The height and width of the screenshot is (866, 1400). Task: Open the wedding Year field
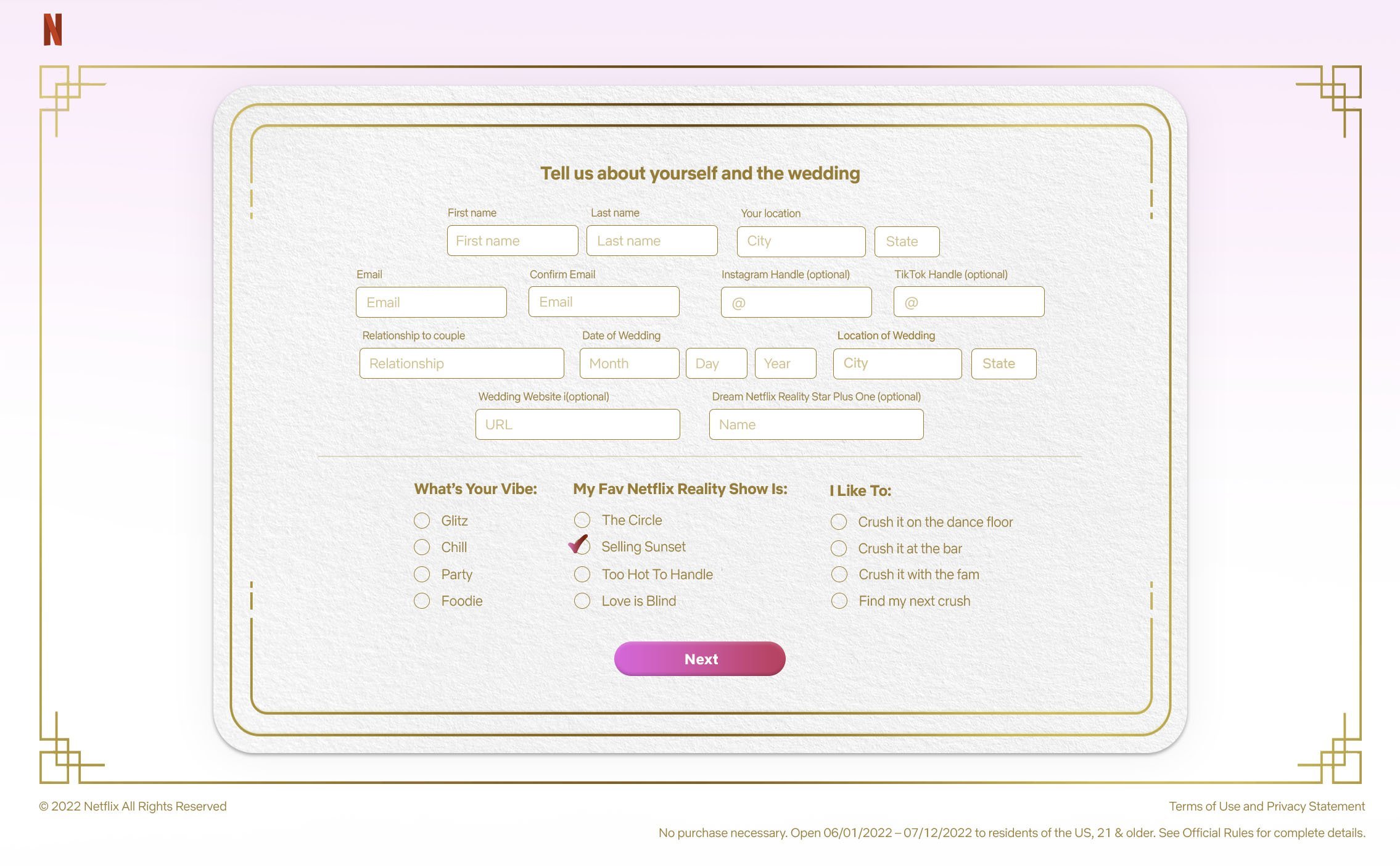tap(786, 363)
